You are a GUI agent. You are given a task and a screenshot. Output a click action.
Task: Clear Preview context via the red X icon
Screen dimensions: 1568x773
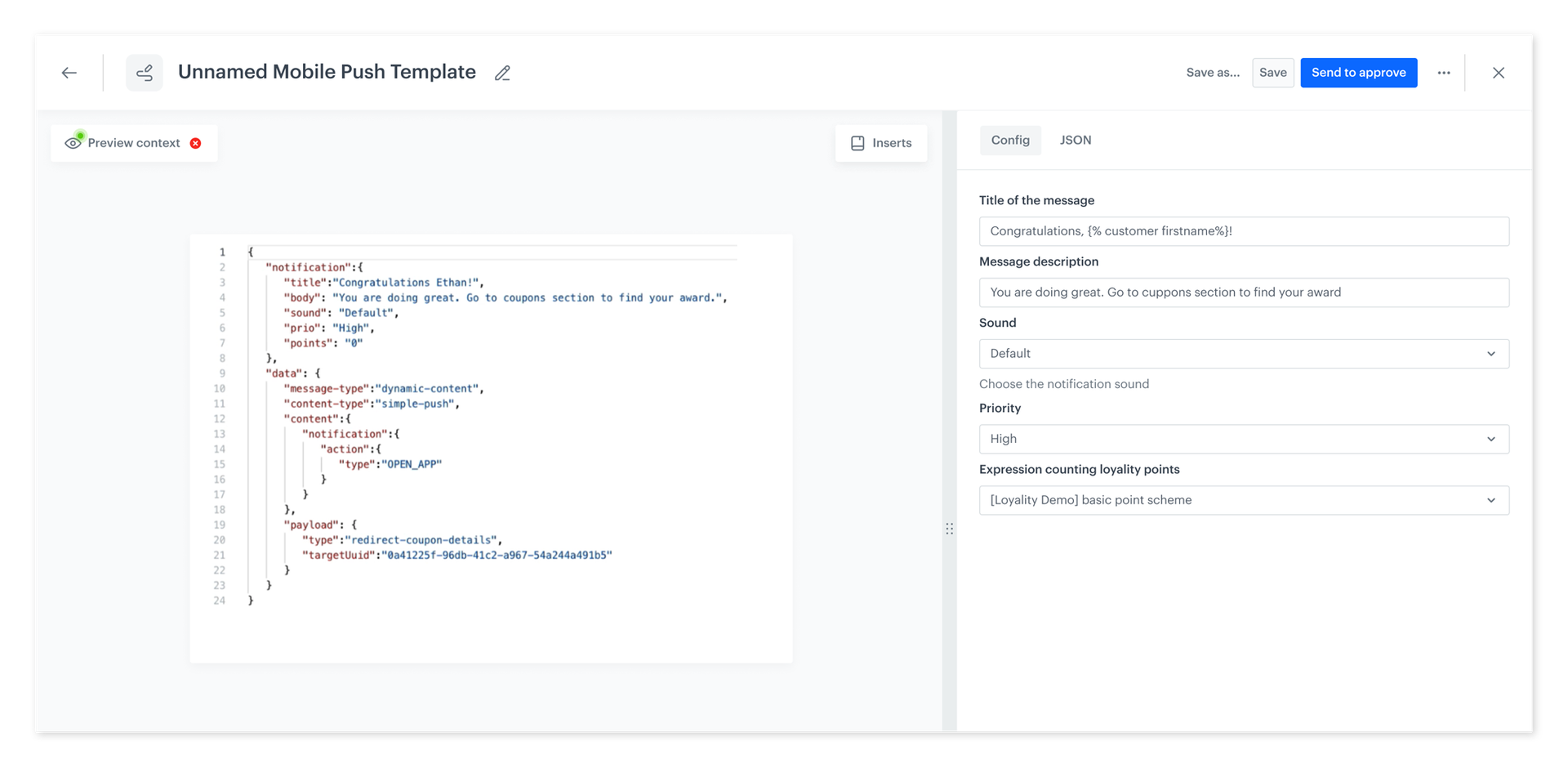[x=195, y=143]
